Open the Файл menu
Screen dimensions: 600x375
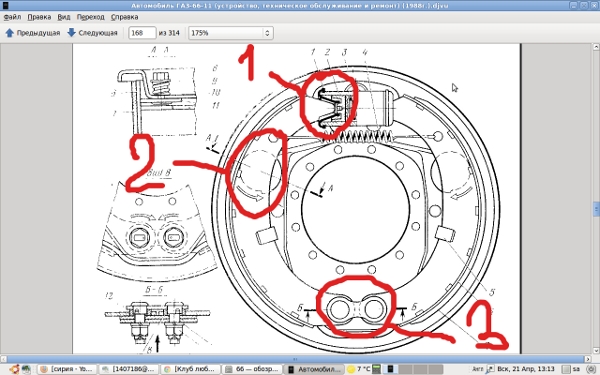click(12, 17)
